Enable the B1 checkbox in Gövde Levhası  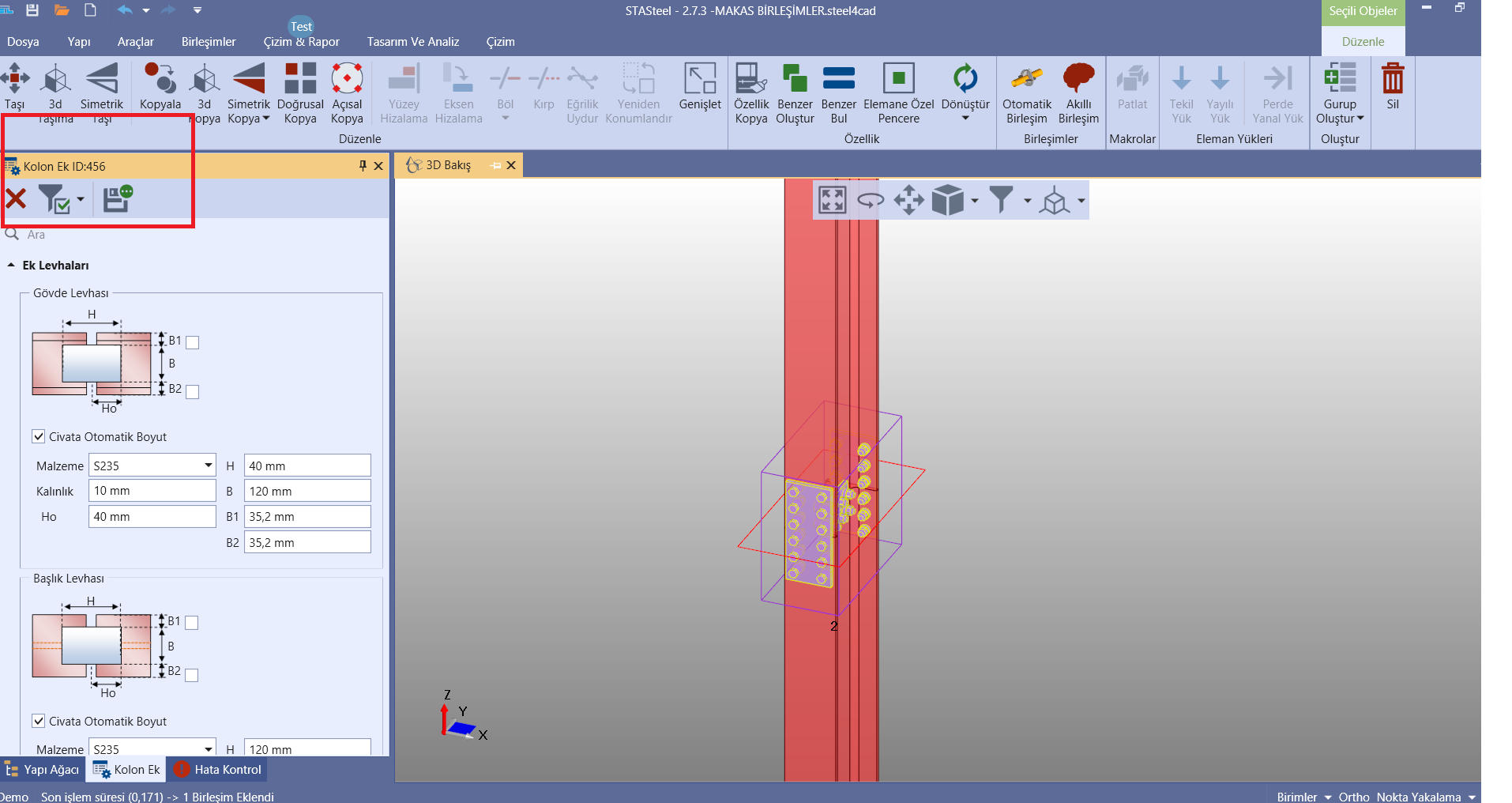(x=192, y=342)
